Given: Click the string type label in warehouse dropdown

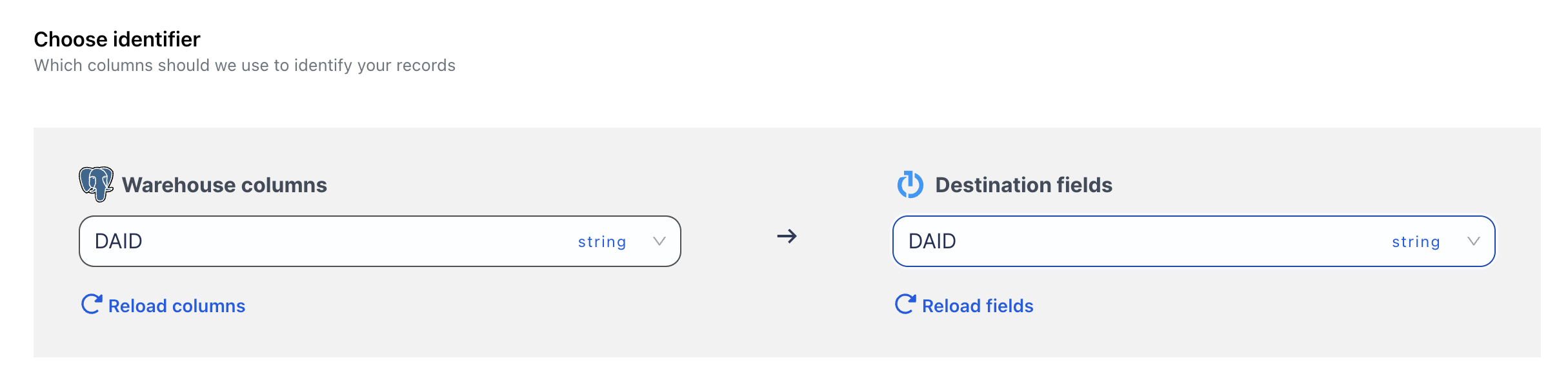Looking at the screenshot, I should click(601, 242).
